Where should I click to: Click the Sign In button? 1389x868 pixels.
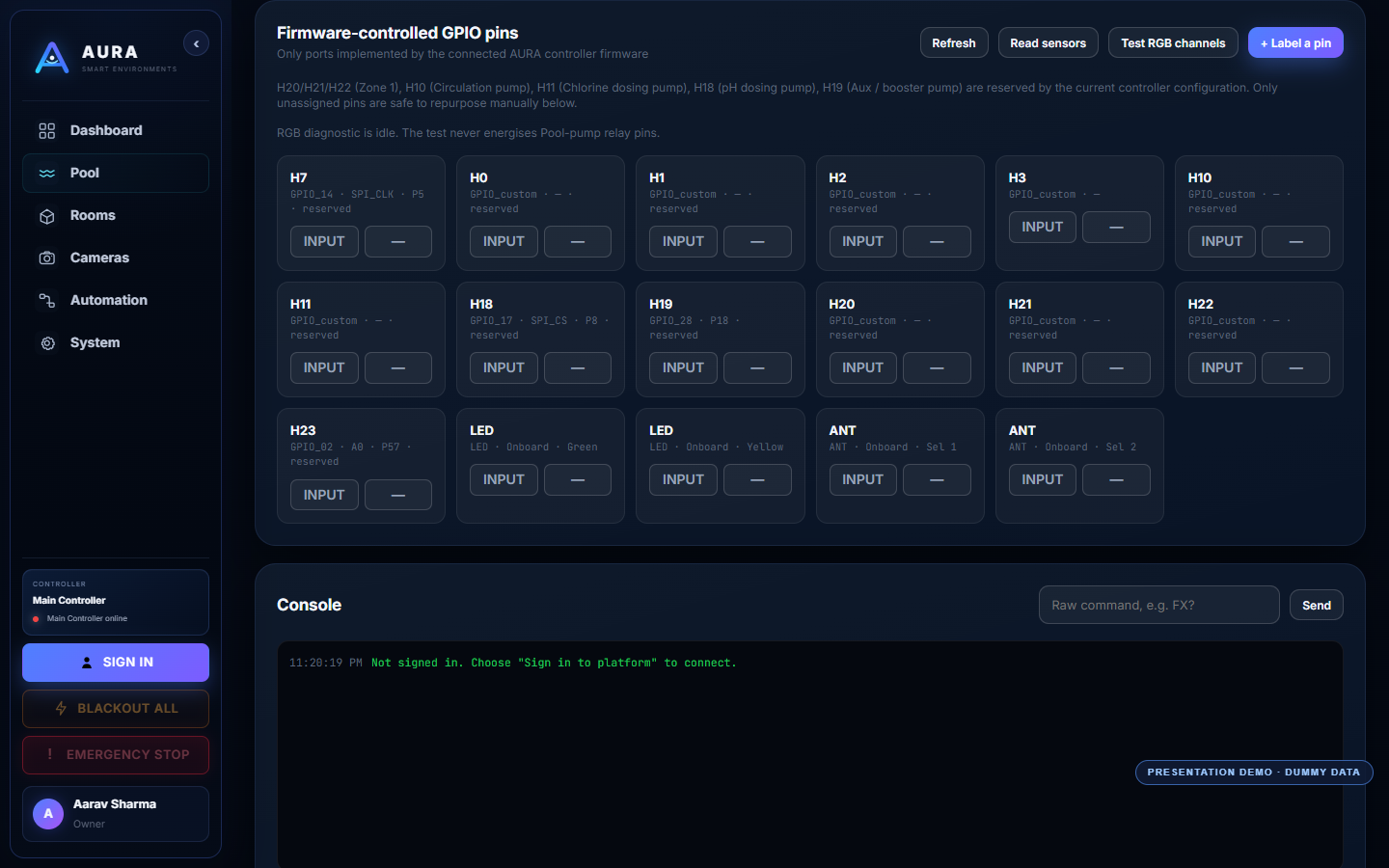pos(116,663)
